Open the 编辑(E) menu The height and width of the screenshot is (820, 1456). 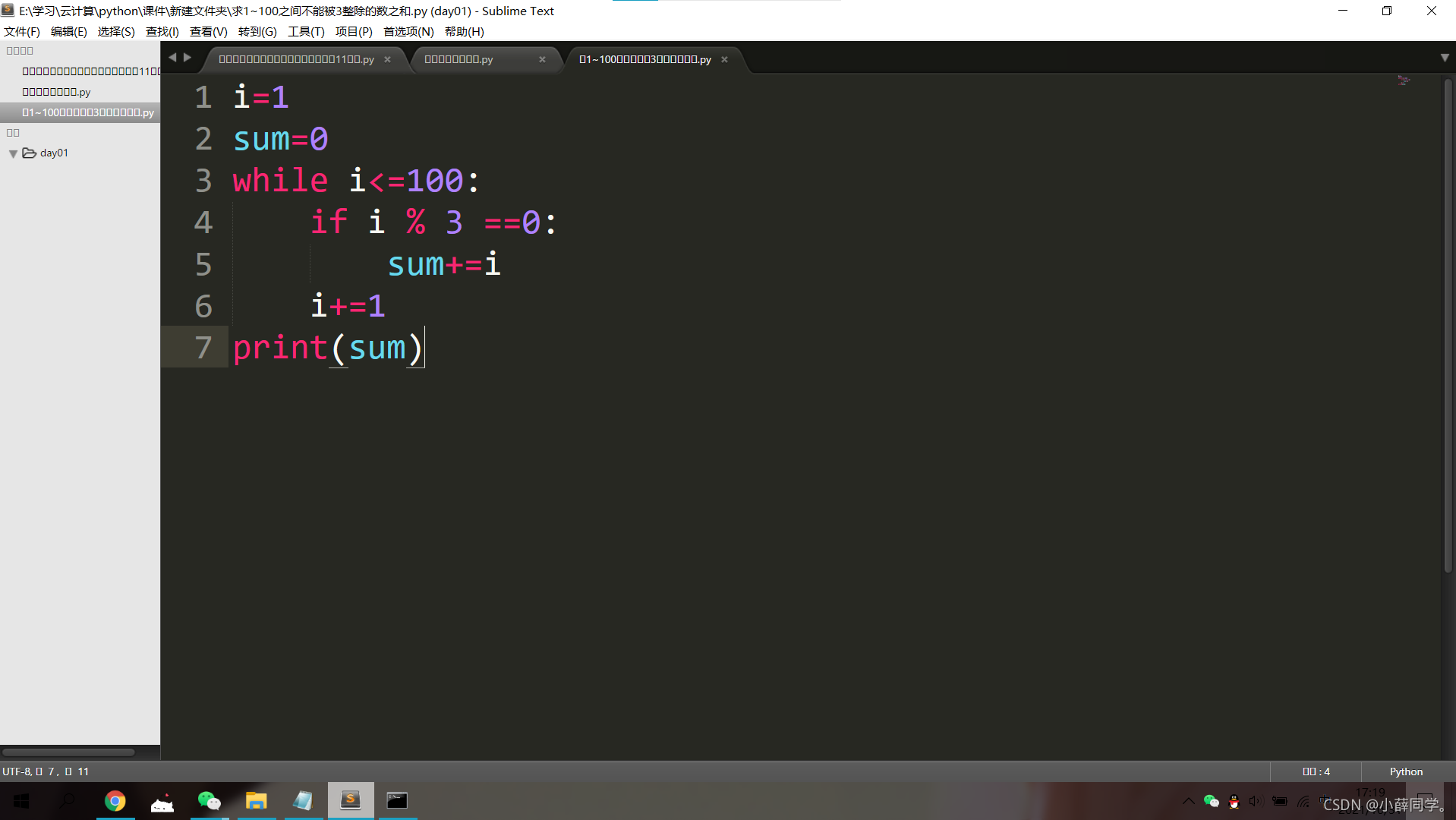point(68,31)
